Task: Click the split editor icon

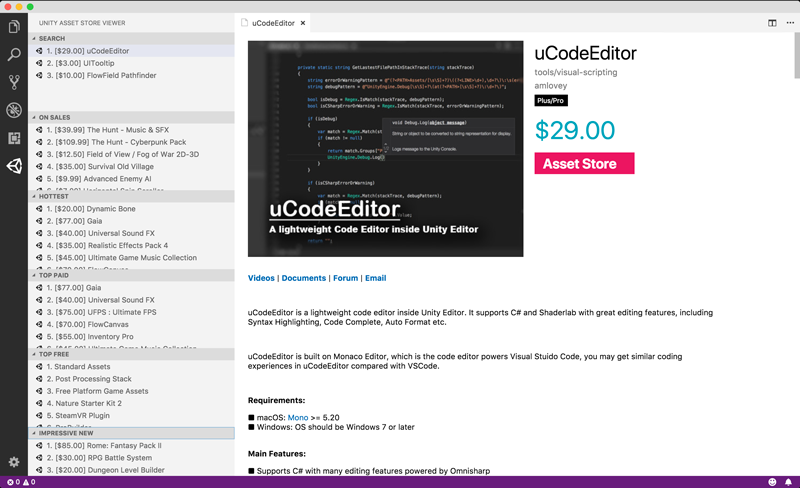Action: (x=772, y=23)
